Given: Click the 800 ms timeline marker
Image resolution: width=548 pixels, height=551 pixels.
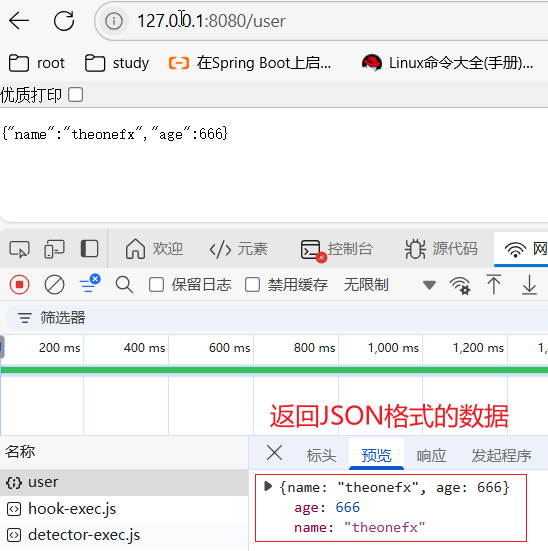Looking at the screenshot, I should click(x=314, y=348).
